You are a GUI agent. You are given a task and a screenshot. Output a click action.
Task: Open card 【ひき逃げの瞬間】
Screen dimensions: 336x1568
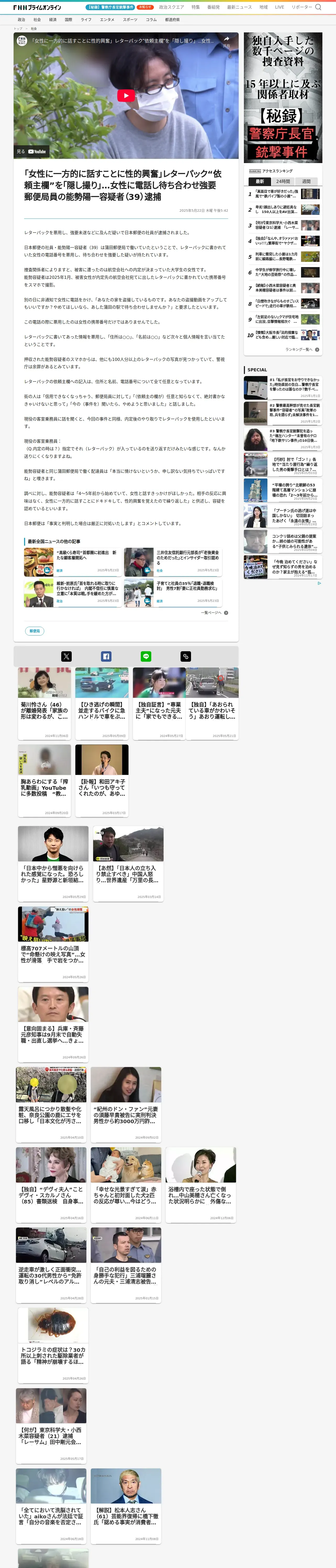tap(102, 704)
